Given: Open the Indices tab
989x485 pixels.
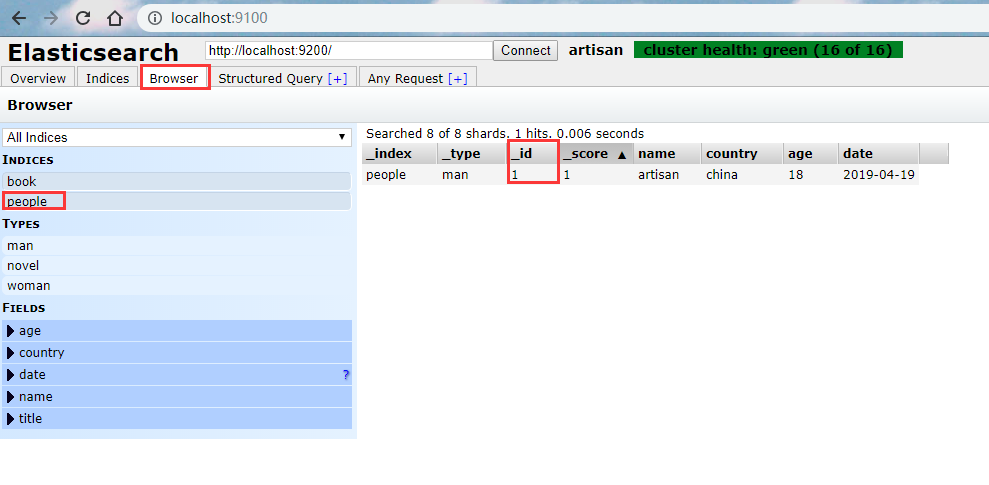Looking at the screenshot, I should pos(107,78).
